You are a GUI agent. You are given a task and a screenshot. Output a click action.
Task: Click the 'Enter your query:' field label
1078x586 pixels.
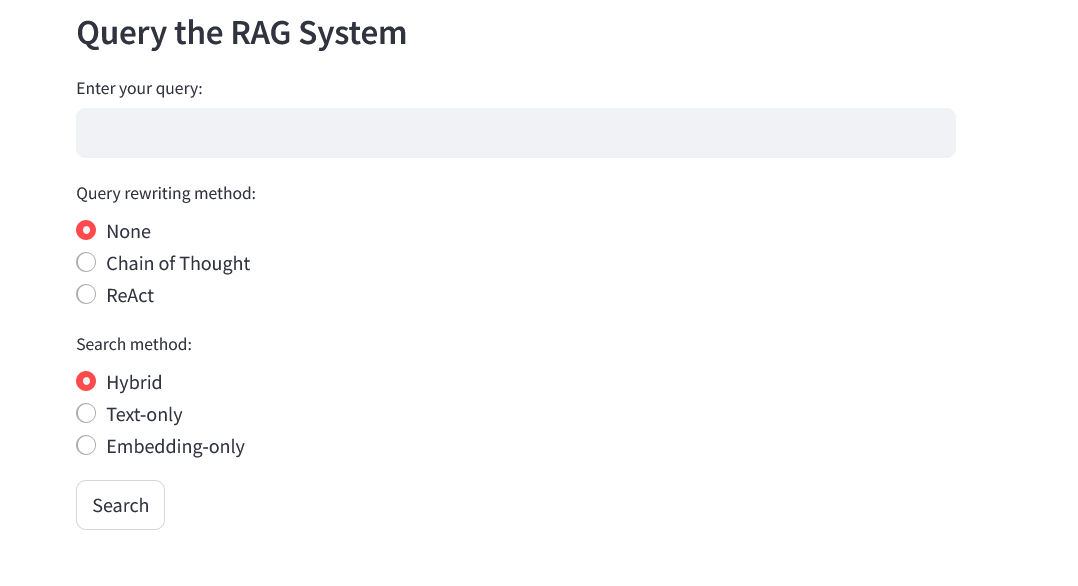tap(140, 89)
